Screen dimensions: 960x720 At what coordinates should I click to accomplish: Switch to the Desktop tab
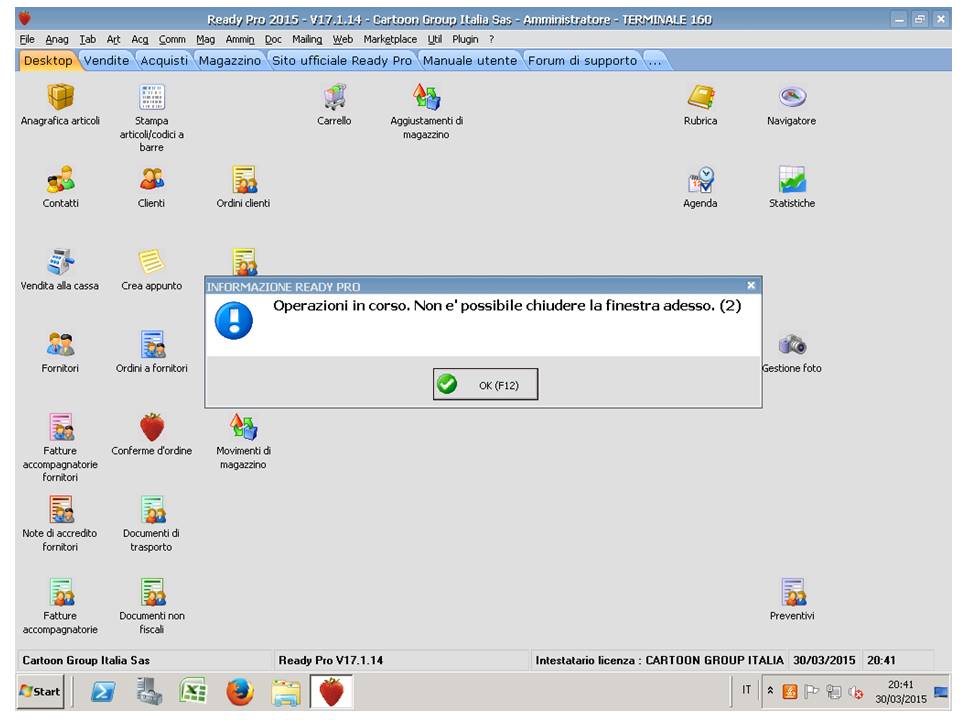(48, 61)
